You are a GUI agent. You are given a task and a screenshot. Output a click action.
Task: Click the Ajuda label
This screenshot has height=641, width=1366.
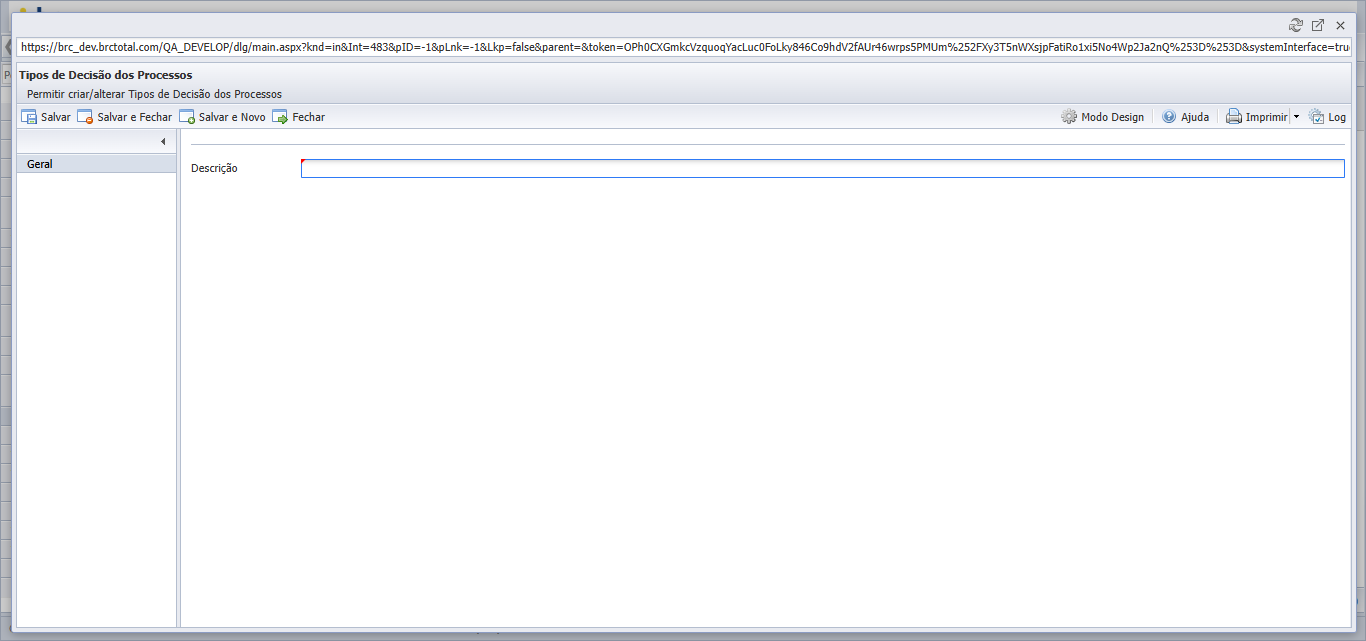1195,117
